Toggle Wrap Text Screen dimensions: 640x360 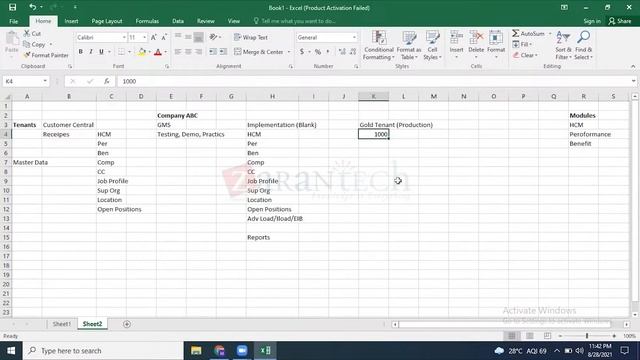(251, 38)
